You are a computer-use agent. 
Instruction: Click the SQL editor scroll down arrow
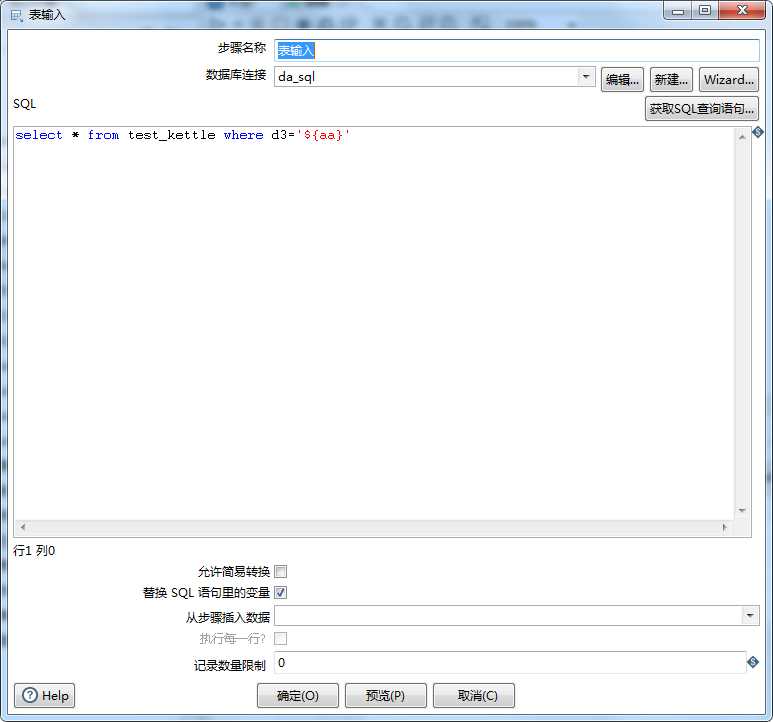[x=742, y=510]
